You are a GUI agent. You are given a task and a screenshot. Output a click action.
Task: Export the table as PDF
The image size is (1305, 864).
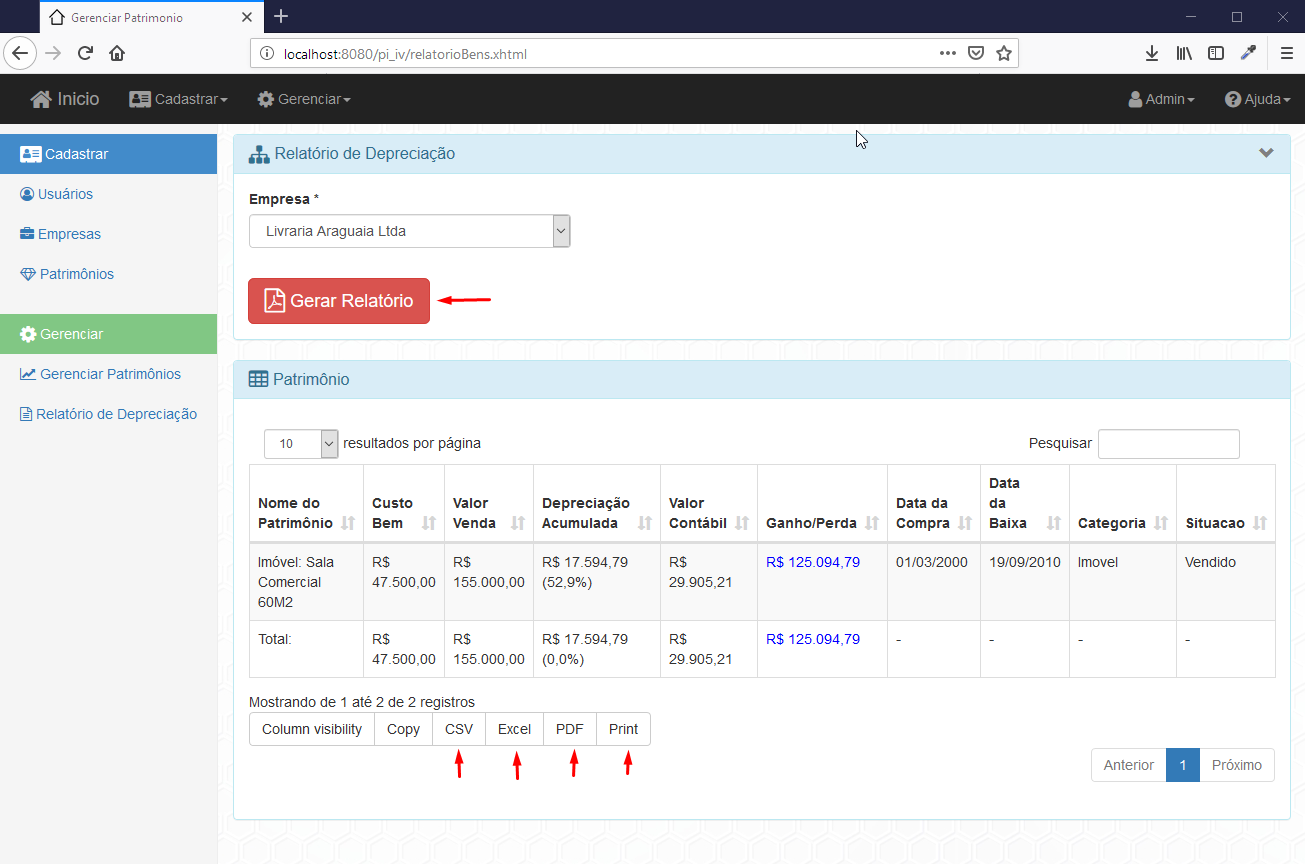[570, 729]
